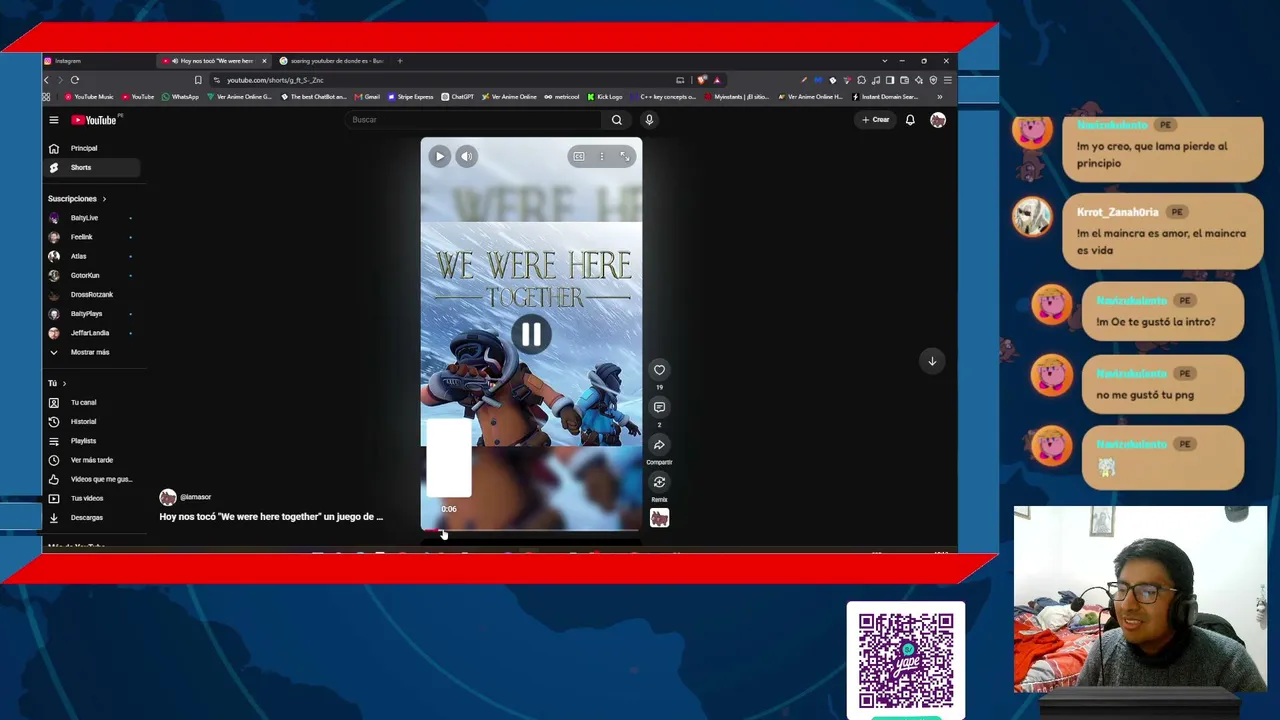This screenshot has height=720, width=1280.
Task: Open the Brave shields icon
Action: pyautogui.click(x=702, y=80)
